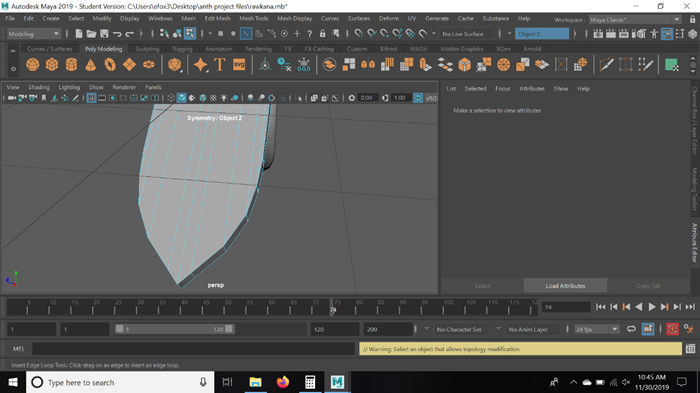The image size is (700, 393).
Task: Click the bevel shelf icon
Action: point(465,65)
